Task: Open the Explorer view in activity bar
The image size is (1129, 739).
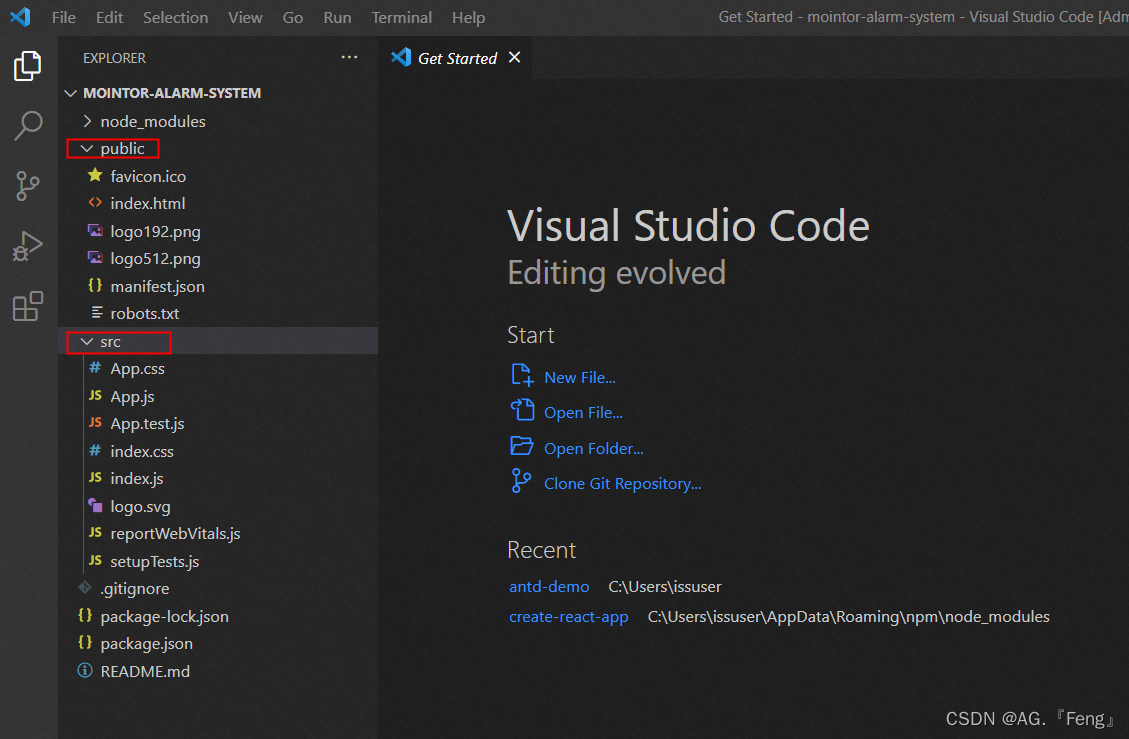Action: coord(27,67)
